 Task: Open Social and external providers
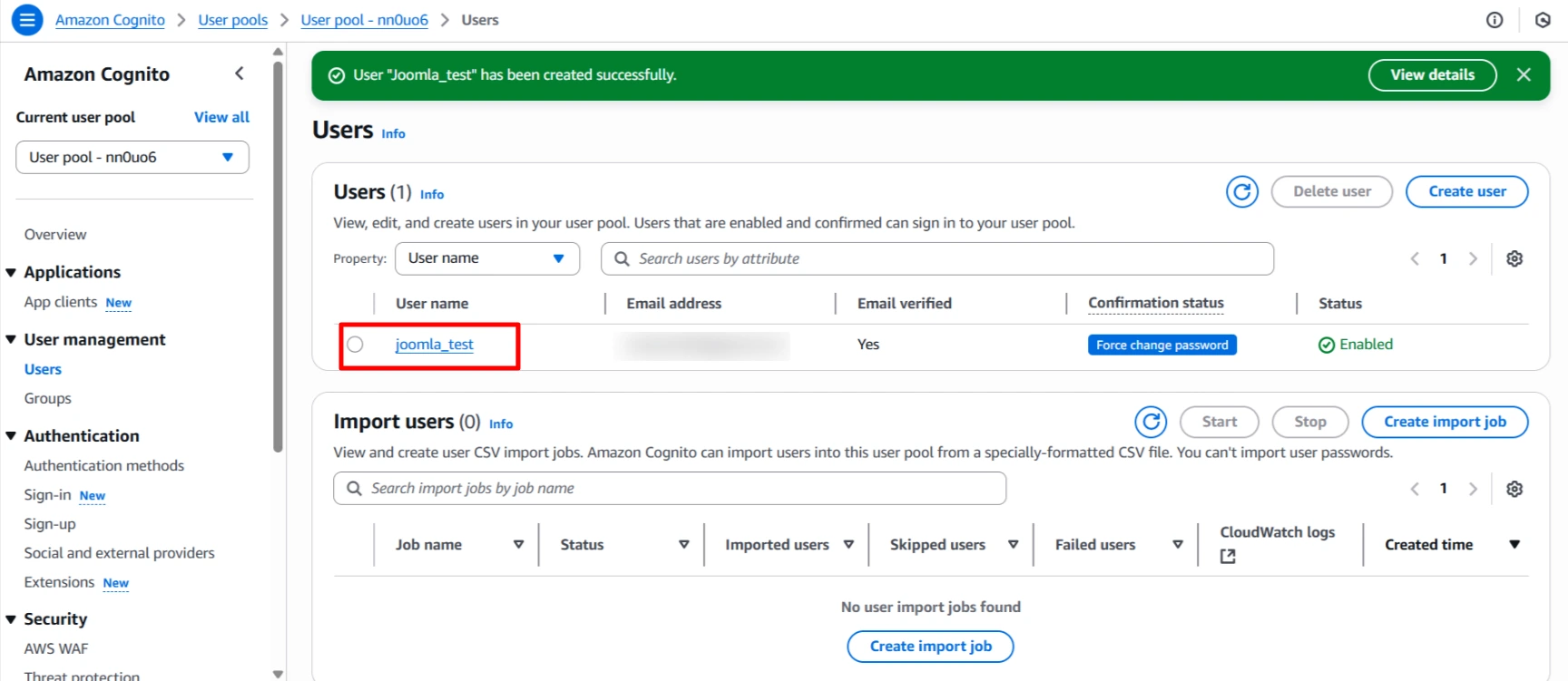coord(120,553)
